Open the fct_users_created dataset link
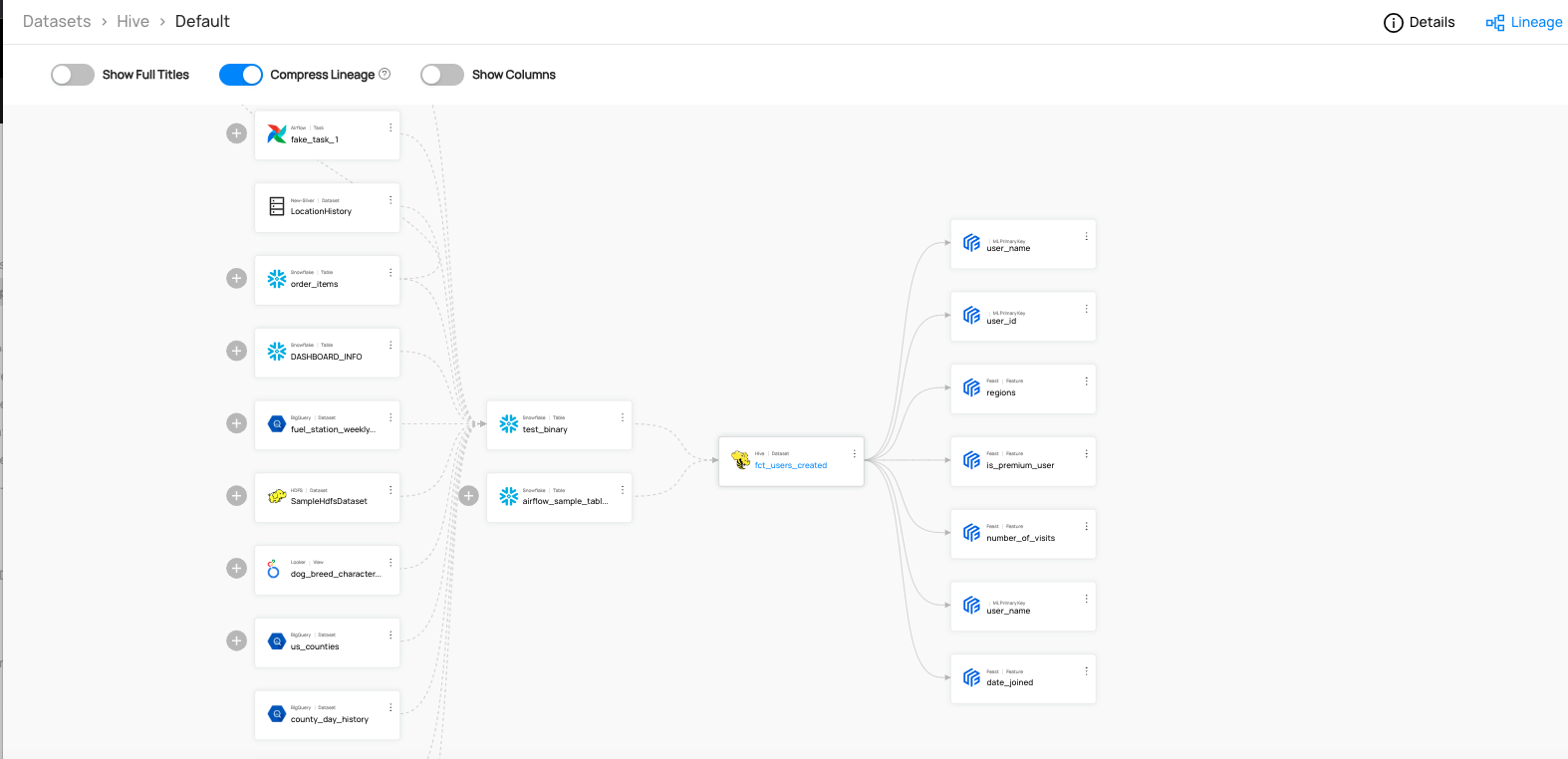 (x=791, y=465)
